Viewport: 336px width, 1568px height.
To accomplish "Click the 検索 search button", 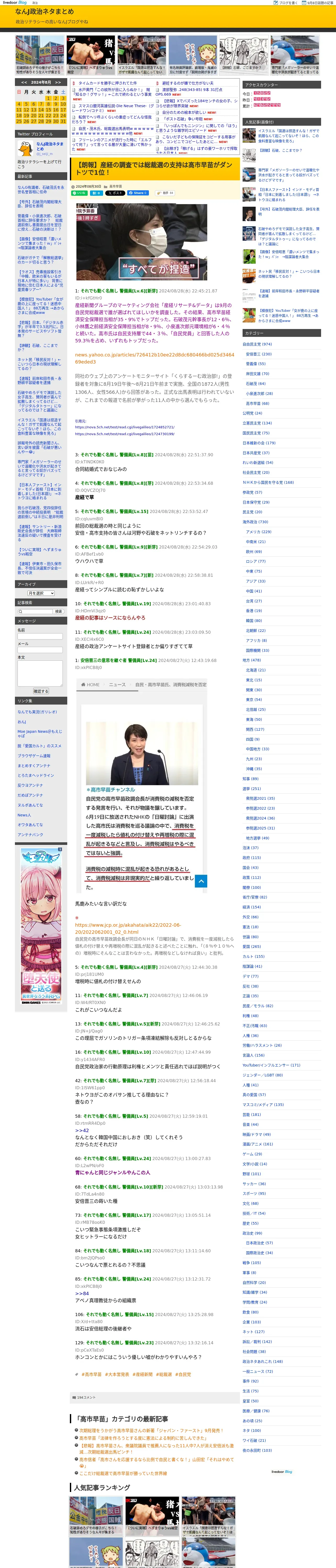I will point(59,611).
